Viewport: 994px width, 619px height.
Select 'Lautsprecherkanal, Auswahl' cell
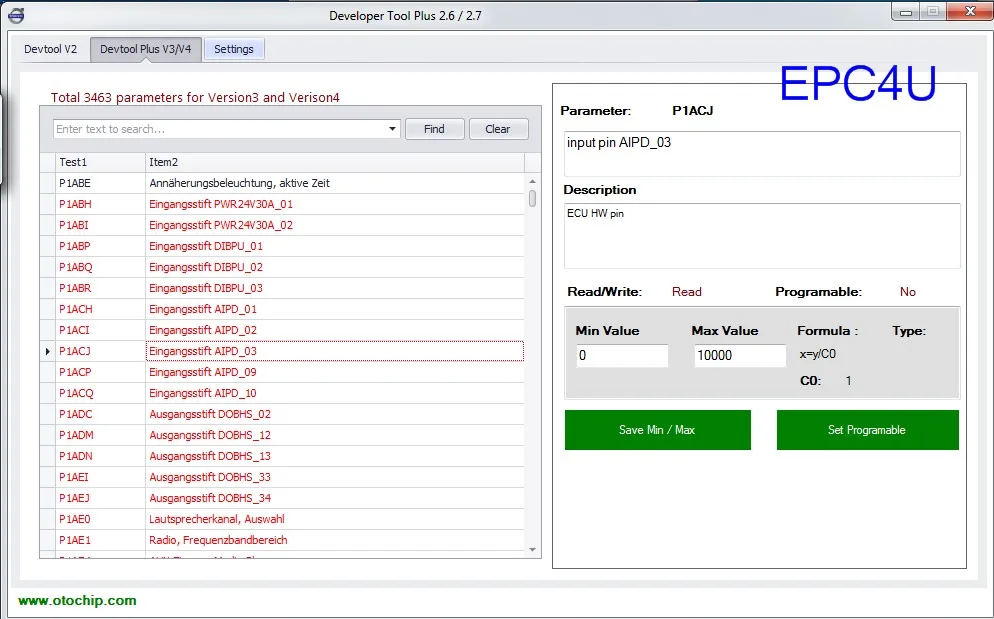[335, 518]
